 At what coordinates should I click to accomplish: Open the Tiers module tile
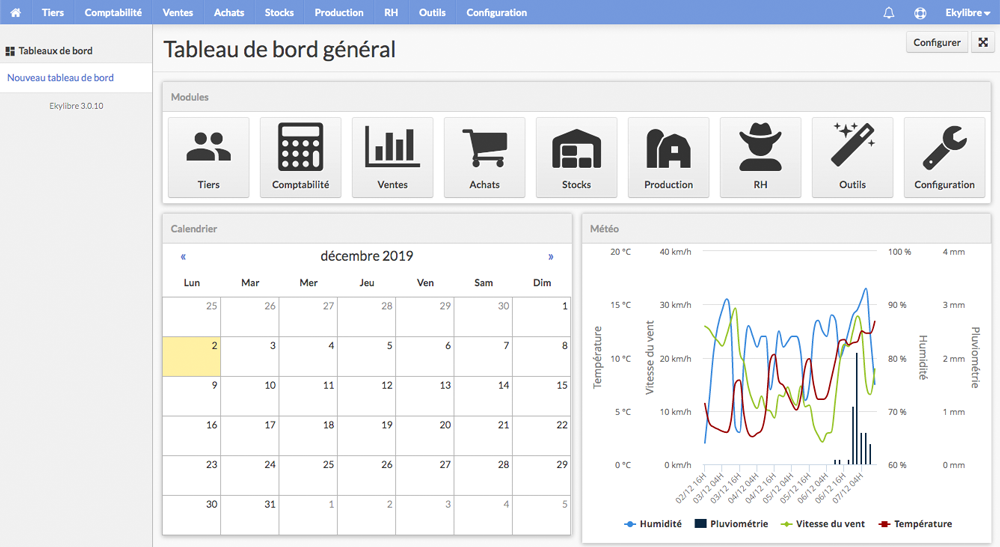(x=209, y=157)
